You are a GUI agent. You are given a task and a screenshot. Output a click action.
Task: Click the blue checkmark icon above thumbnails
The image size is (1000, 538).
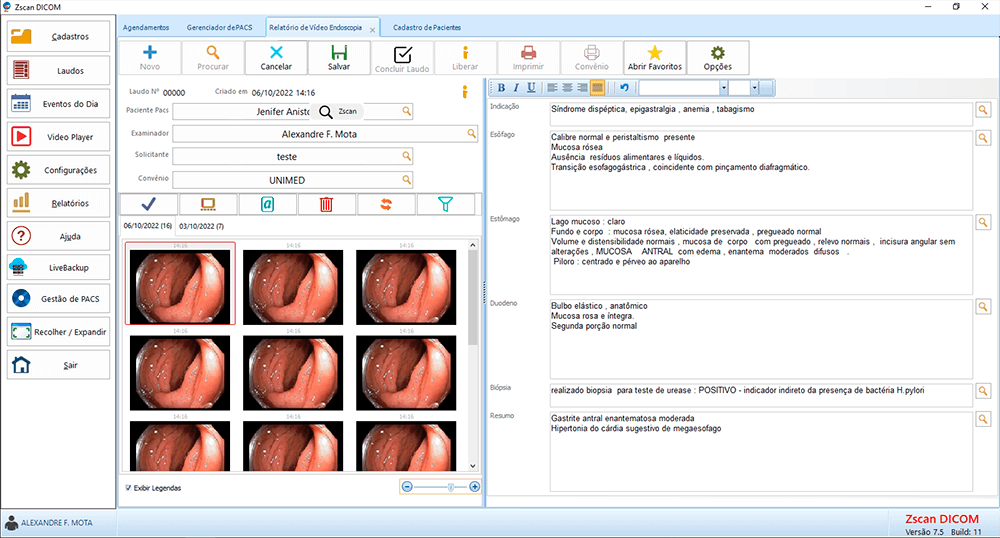(149, 204)
